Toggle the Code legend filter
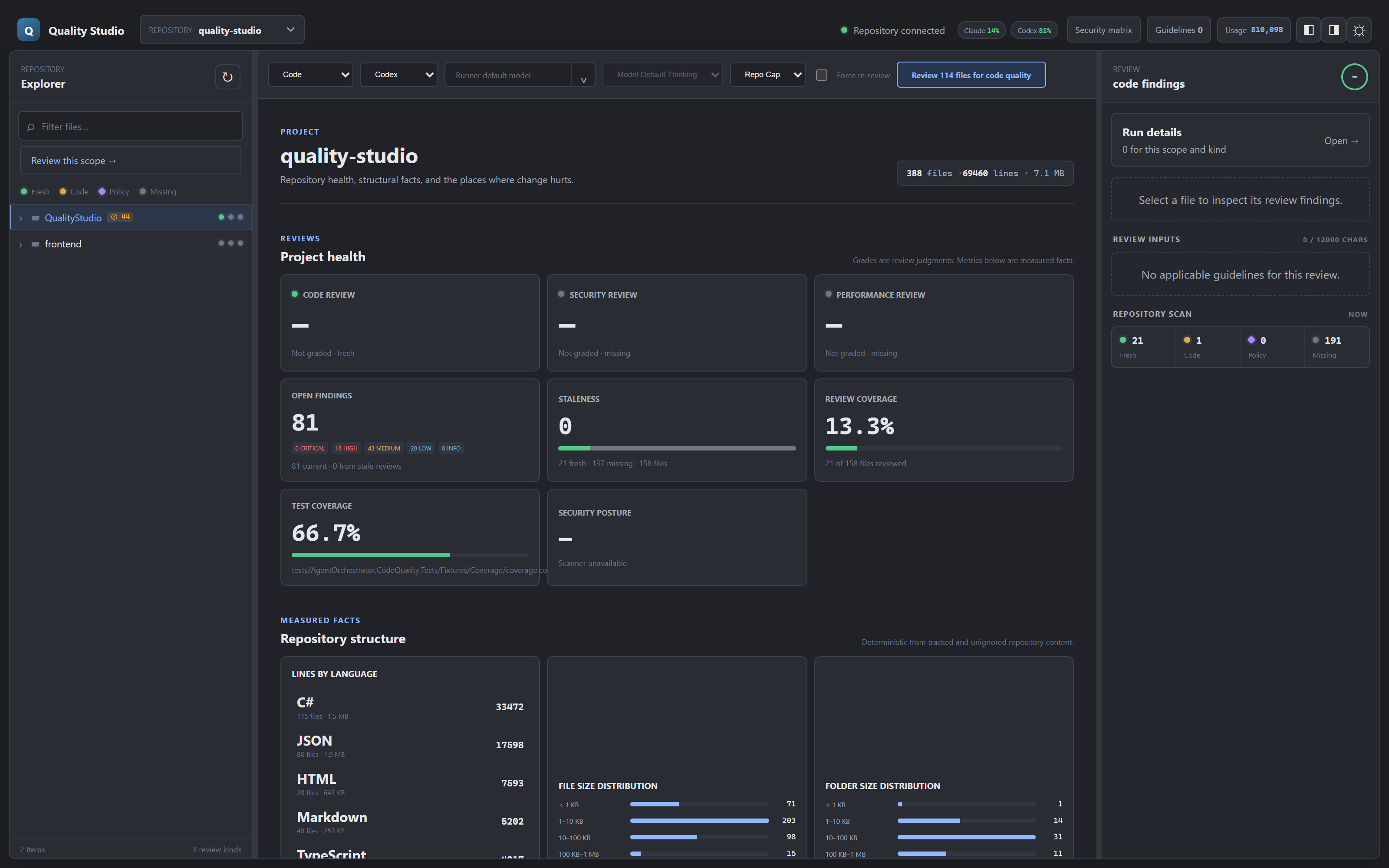1389x868 pixels. pos(74,192)
